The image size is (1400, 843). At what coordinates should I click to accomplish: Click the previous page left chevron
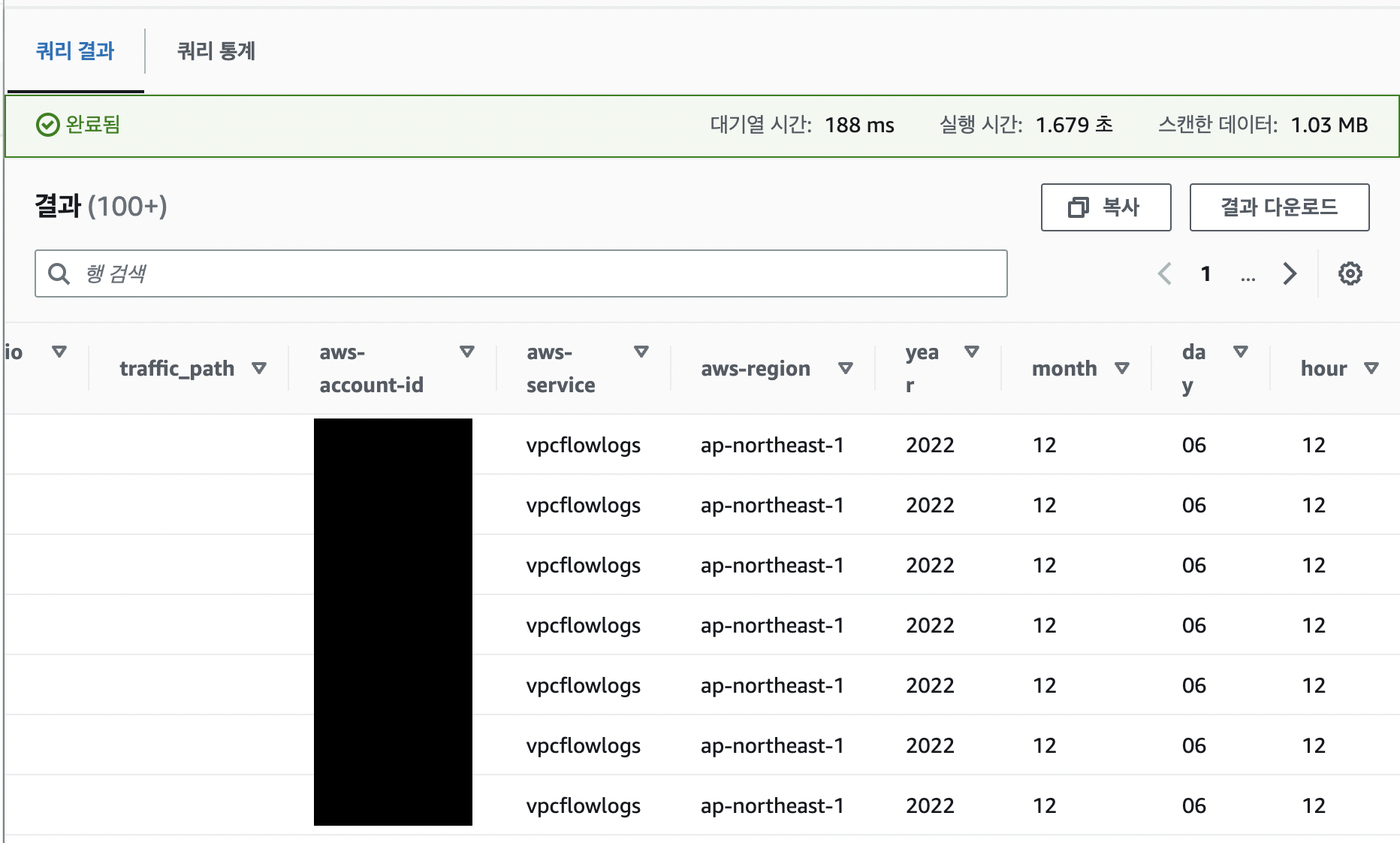[1164, 273]
